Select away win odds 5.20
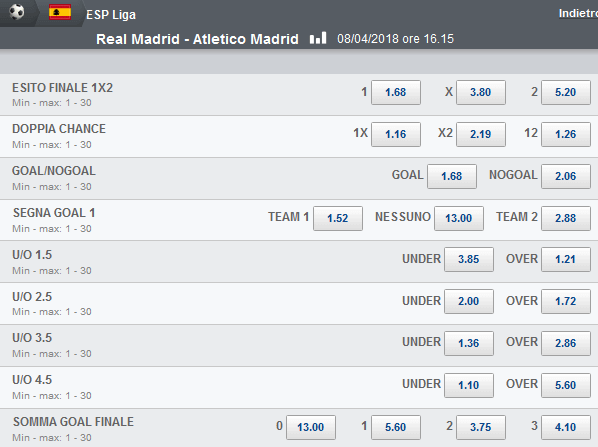598x447 pixels. (566, 92)
